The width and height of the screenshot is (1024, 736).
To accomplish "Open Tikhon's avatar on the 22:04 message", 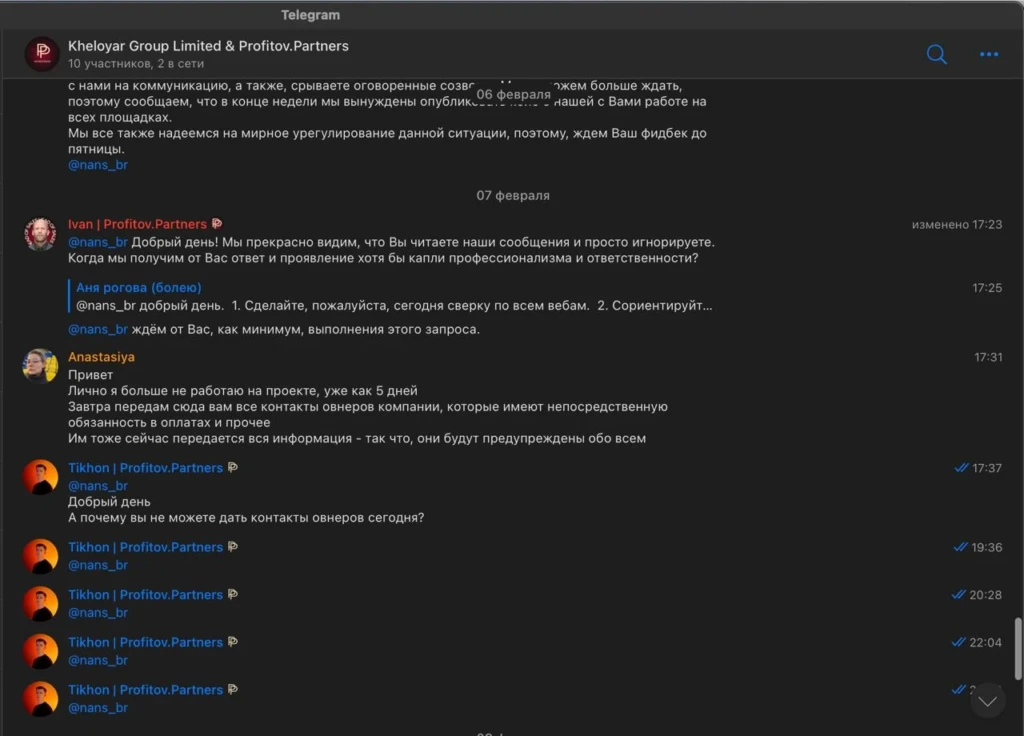I will [40, 651].
